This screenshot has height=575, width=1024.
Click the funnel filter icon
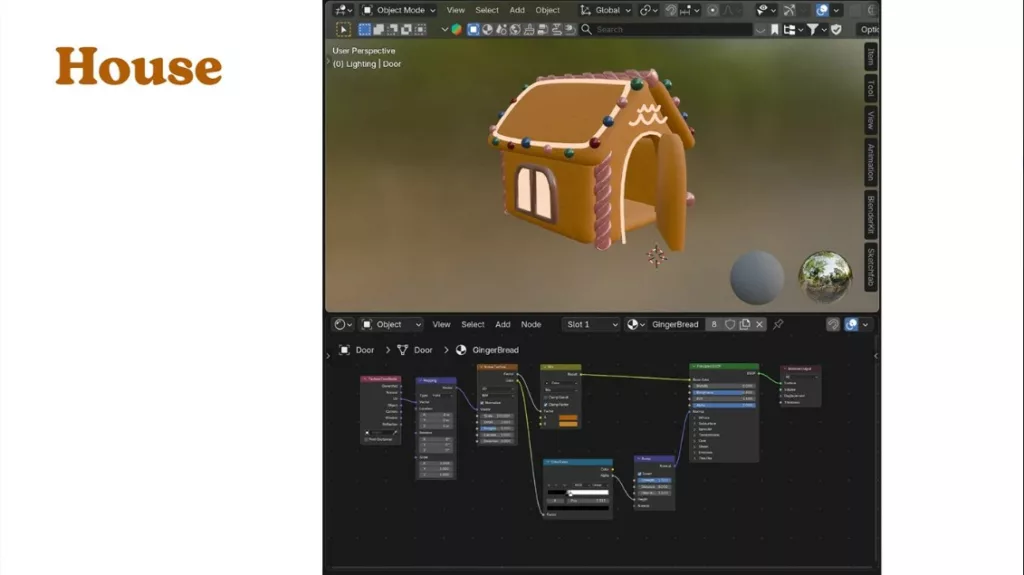pos(812,29)
